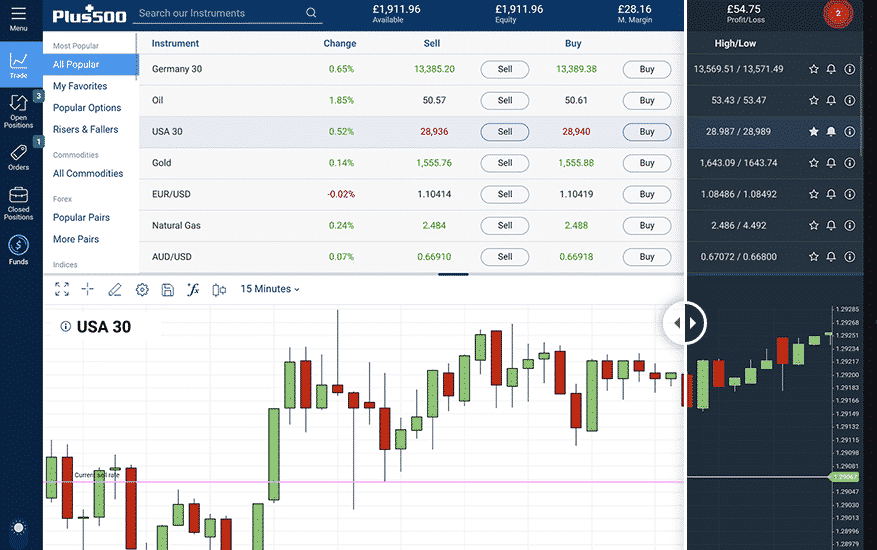The image size is (877, 550).
Task: Click the USA 30 chart info icon
Action: [x=65, y=326]
